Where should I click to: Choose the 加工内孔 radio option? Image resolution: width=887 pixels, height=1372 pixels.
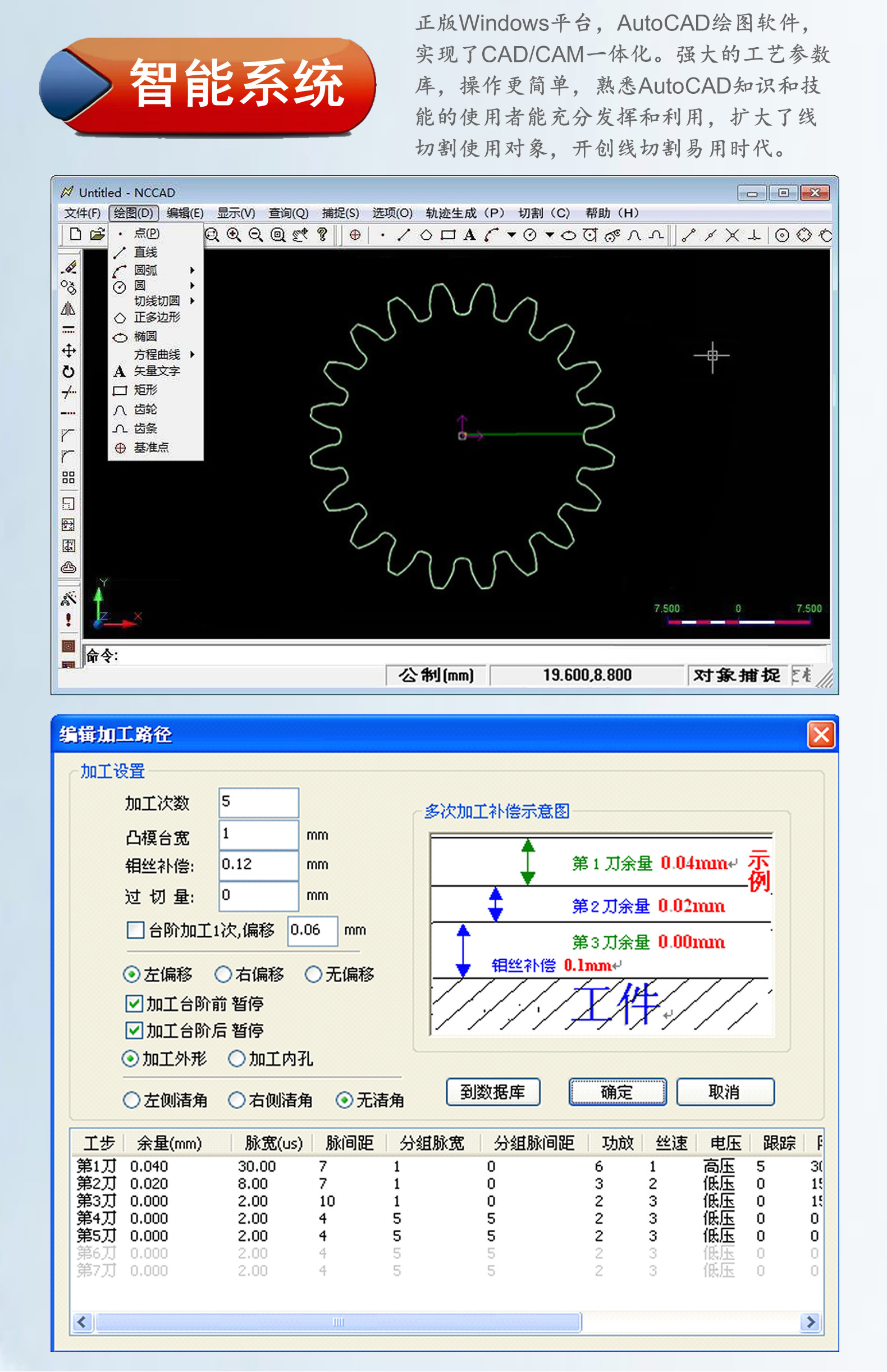click(x=237, y=1059)
